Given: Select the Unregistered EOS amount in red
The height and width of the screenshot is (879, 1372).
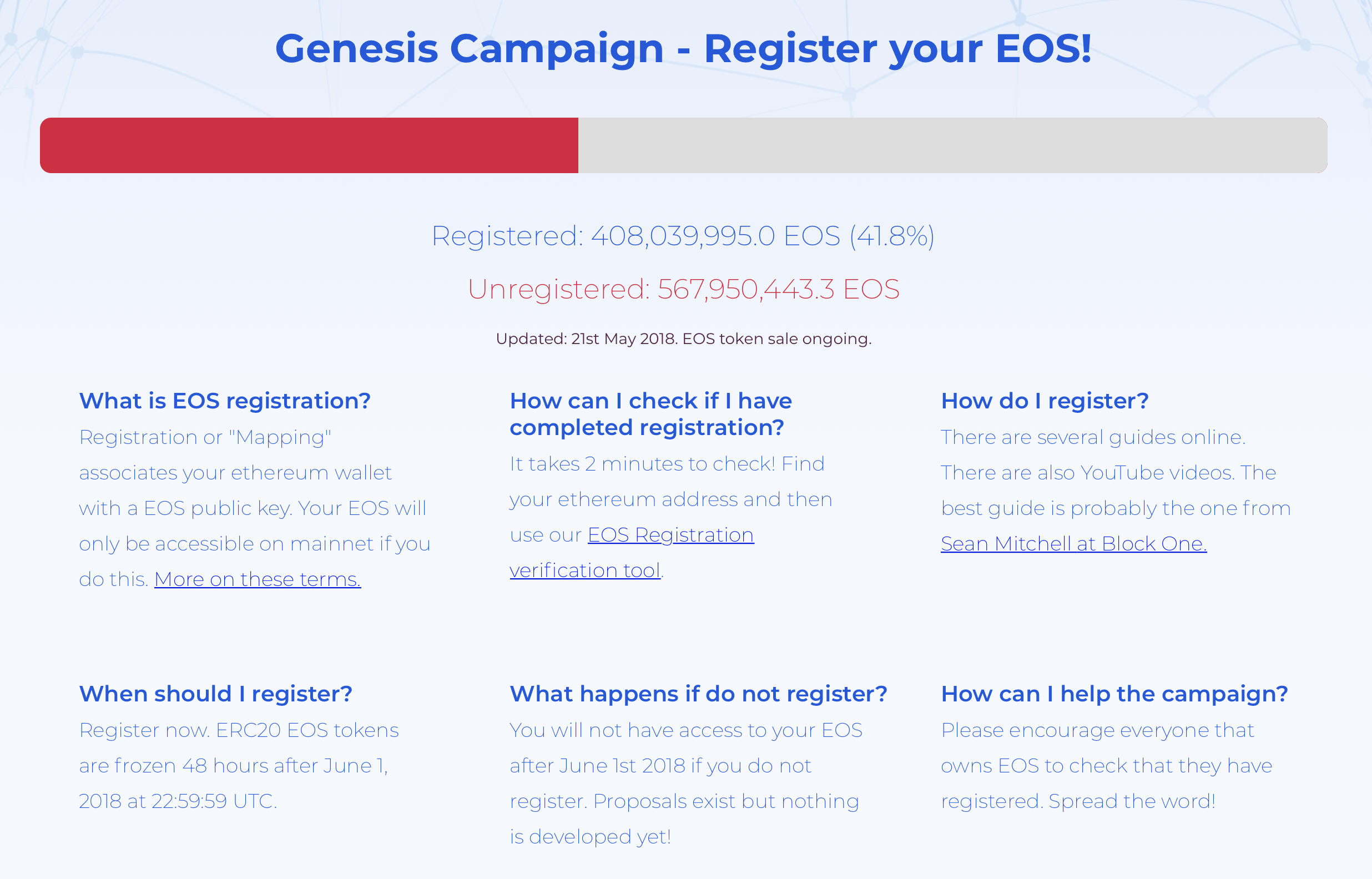Looking at the screenshot, I should click(x=683, y=289).
